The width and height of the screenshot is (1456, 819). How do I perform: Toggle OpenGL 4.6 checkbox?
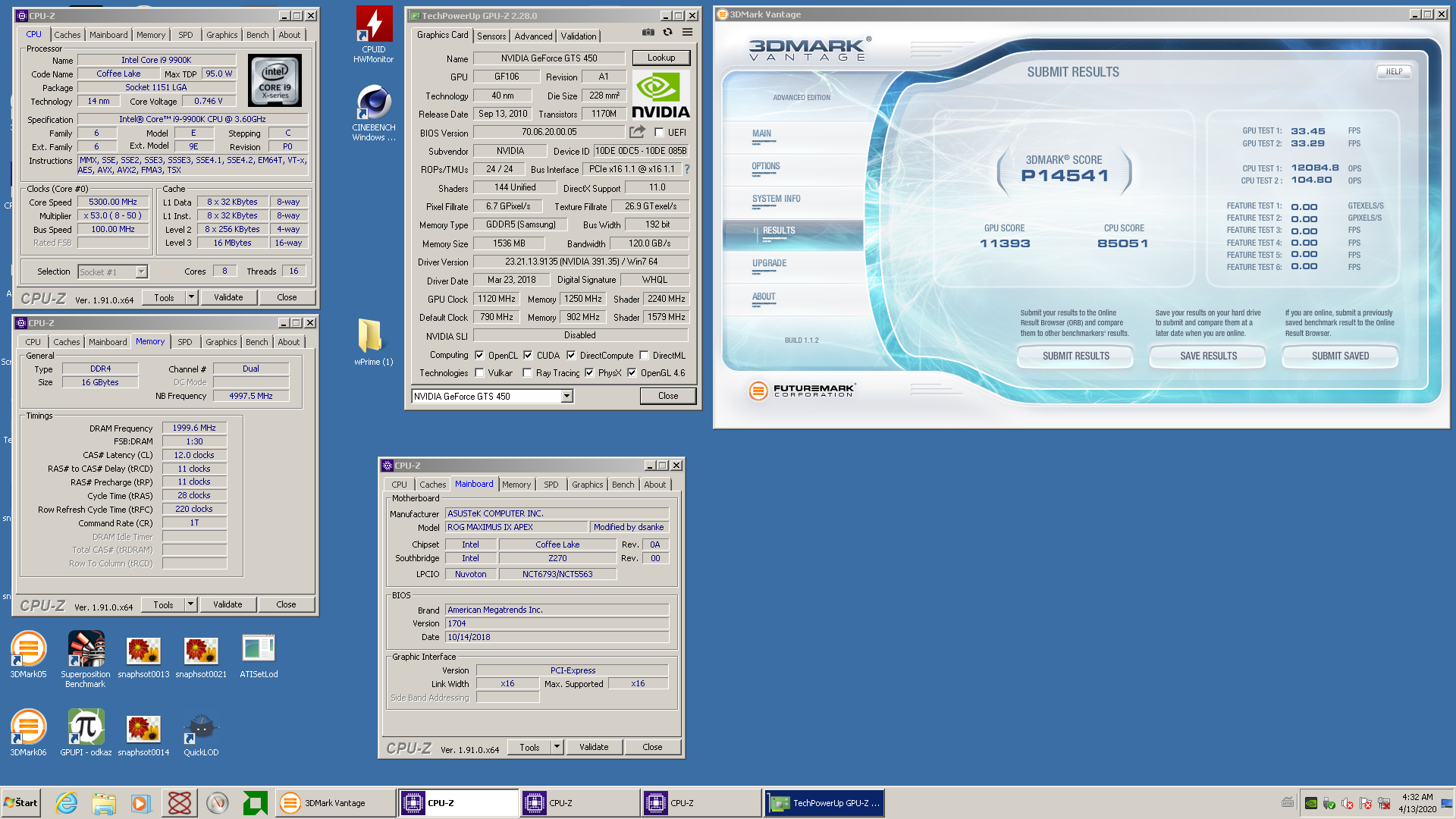(632, 373)
